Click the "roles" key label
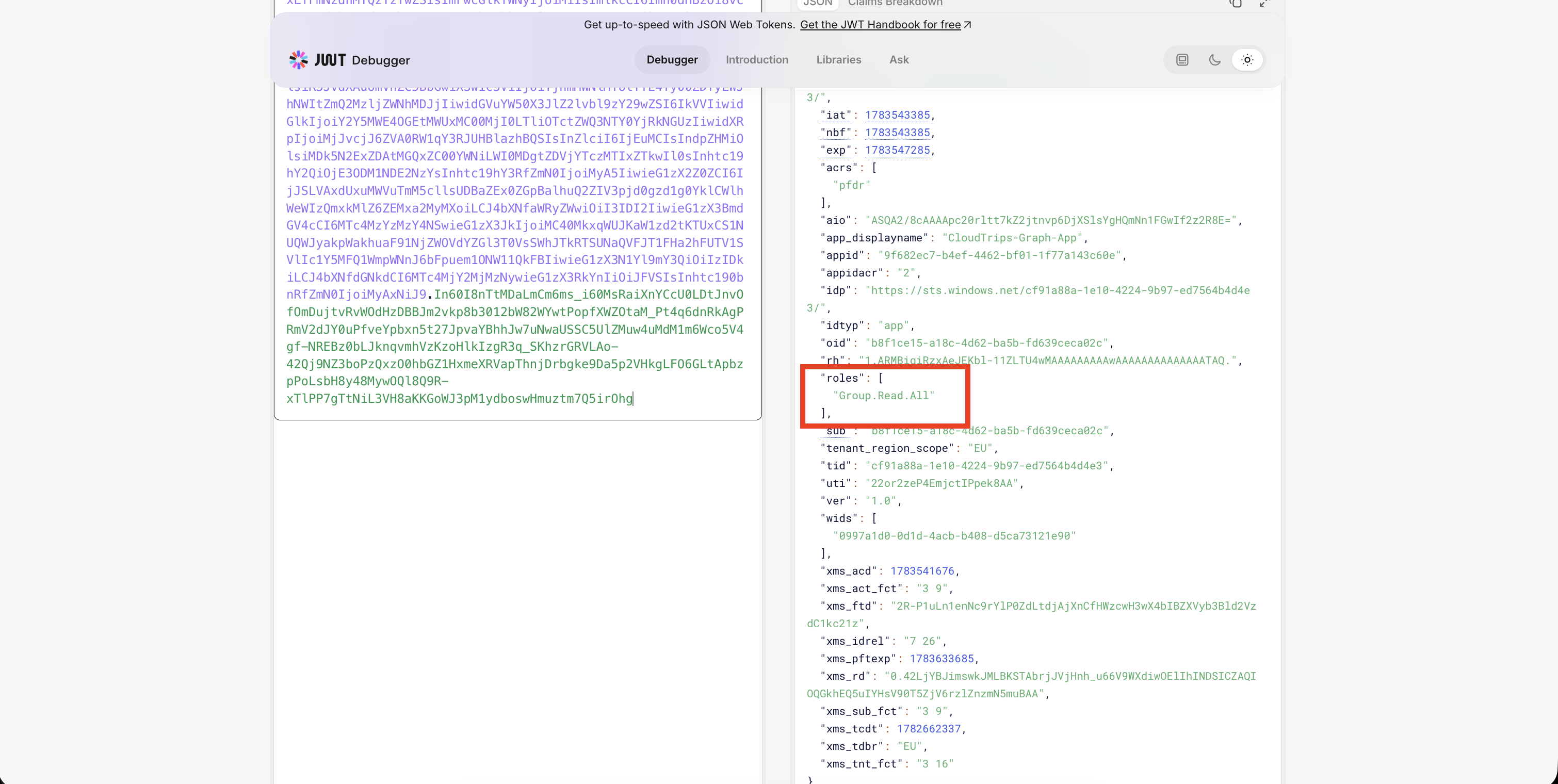 tap(842, 378)
